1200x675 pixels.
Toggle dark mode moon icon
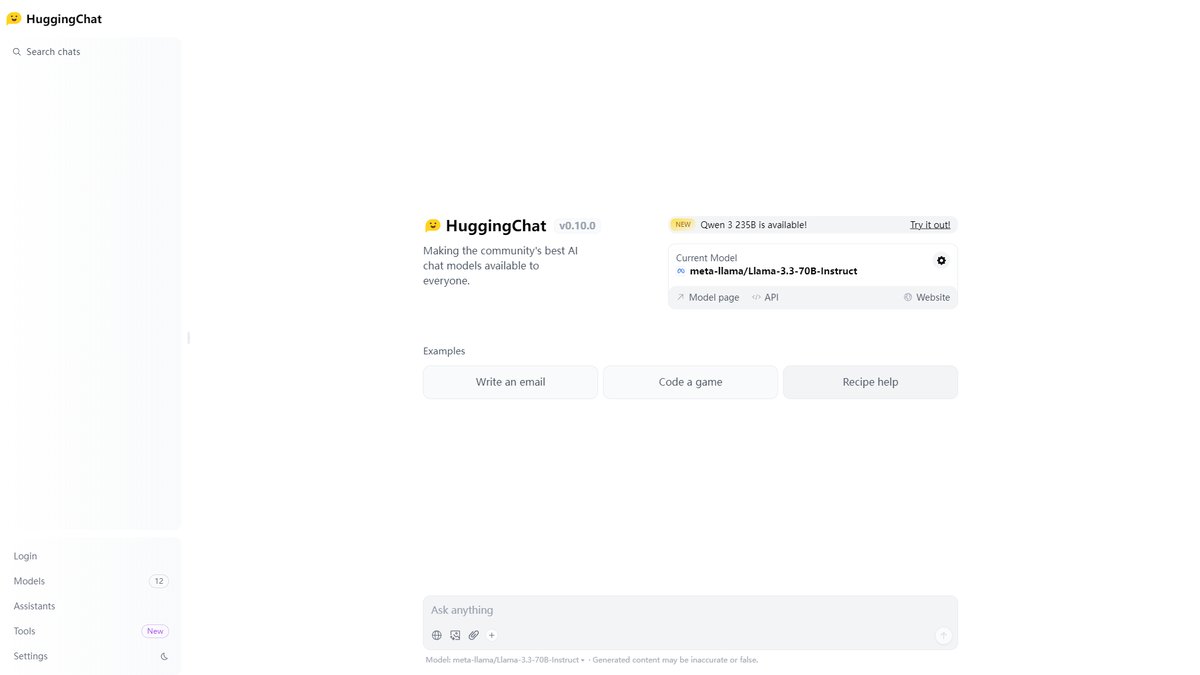pos(164,657)
